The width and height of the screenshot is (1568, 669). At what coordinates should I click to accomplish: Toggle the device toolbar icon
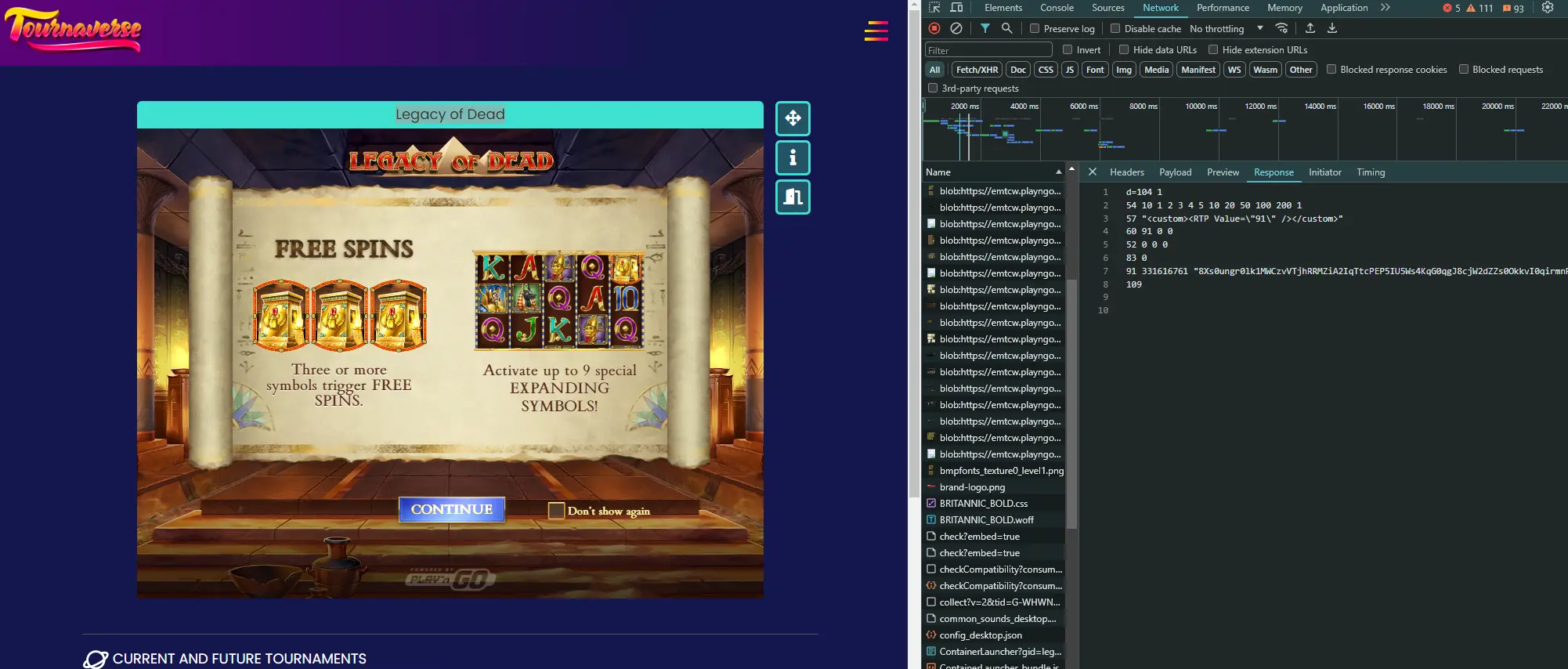pos(956,8)
